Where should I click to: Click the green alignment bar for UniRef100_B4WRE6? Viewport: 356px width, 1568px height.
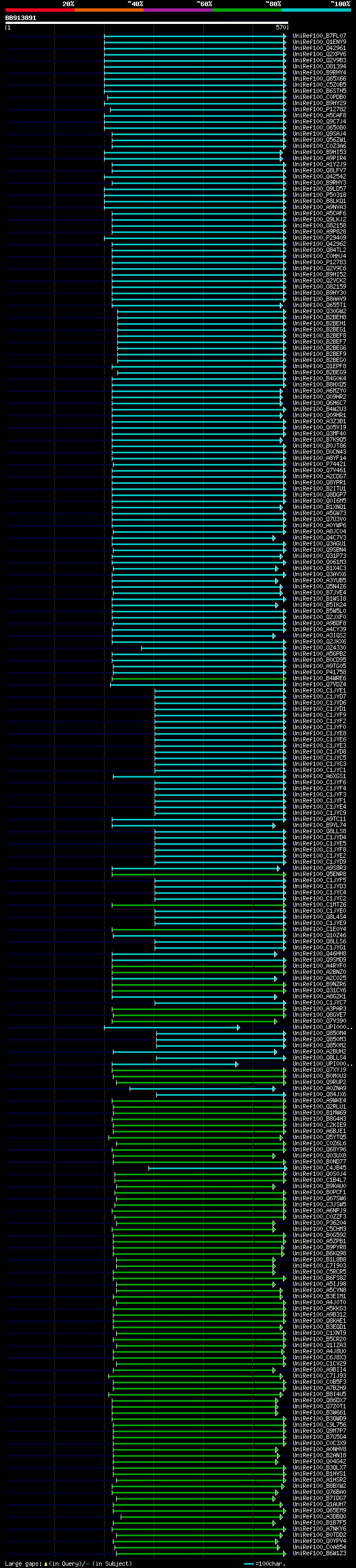pyautogui.click(x=199, y=679)
